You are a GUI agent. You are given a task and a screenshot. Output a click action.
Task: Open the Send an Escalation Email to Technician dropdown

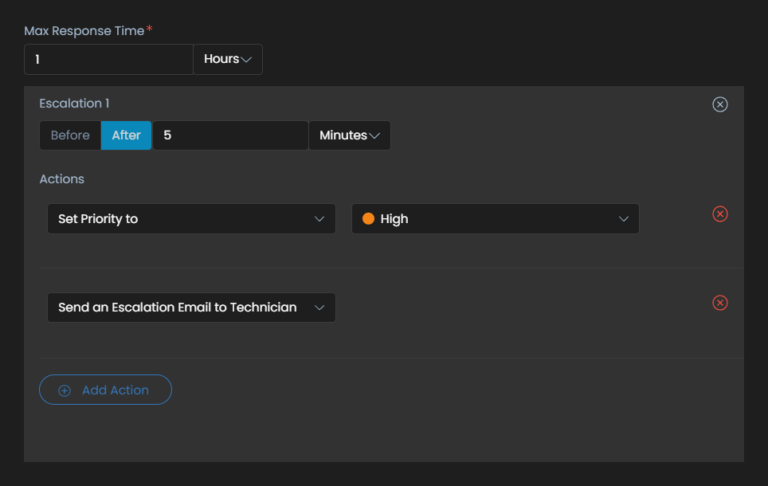coord(191,308)
